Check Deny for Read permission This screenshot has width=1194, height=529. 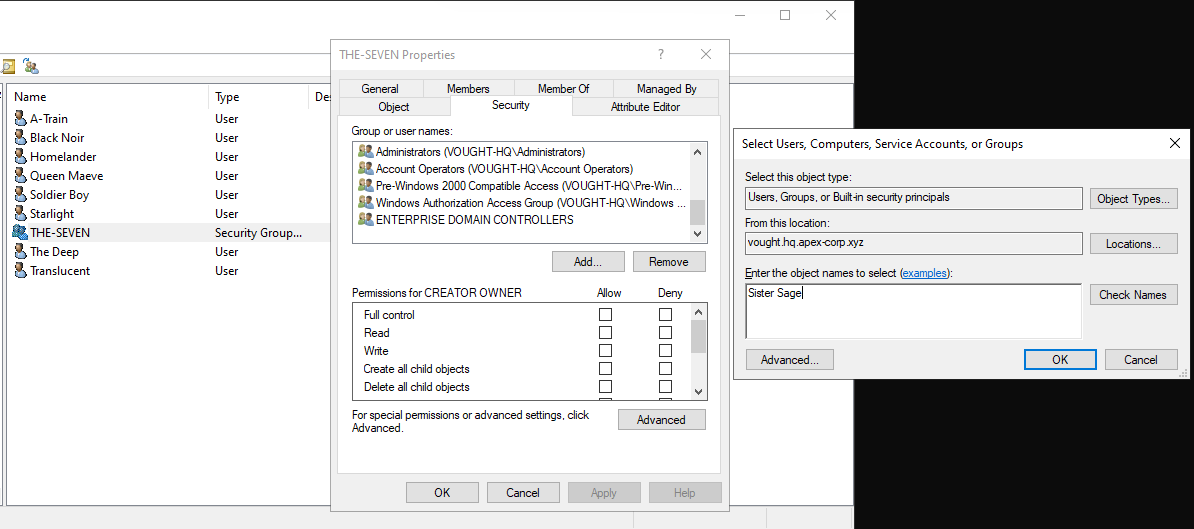click(666, 333)
